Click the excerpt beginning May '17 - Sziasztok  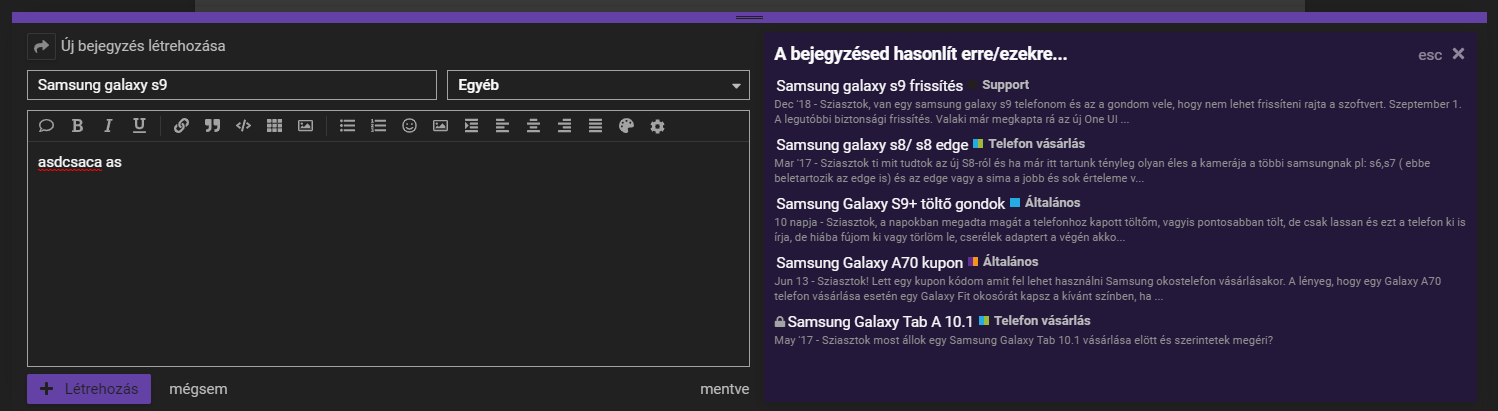1023,340
